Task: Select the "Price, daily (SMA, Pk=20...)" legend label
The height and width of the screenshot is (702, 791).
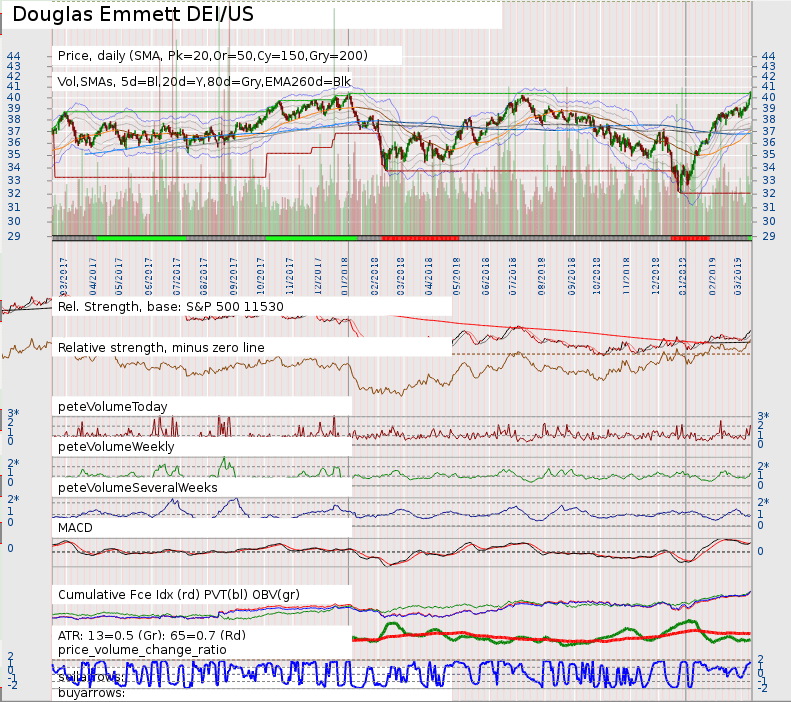Action: click(213, 55)
